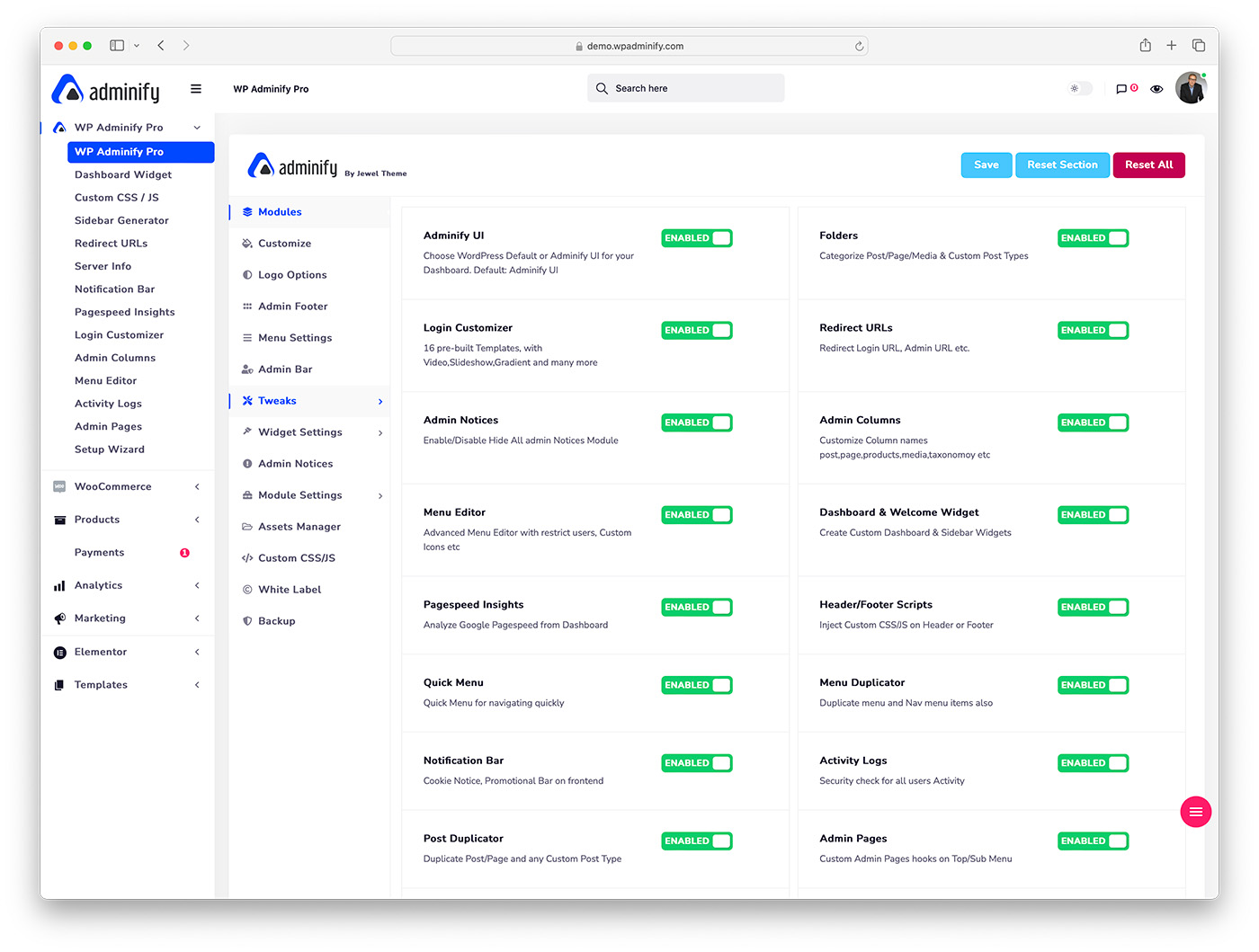This screenshot has width=1259, height=952.
Task: Expand the Tweaks settings chevron
Action: pos(380,402)
